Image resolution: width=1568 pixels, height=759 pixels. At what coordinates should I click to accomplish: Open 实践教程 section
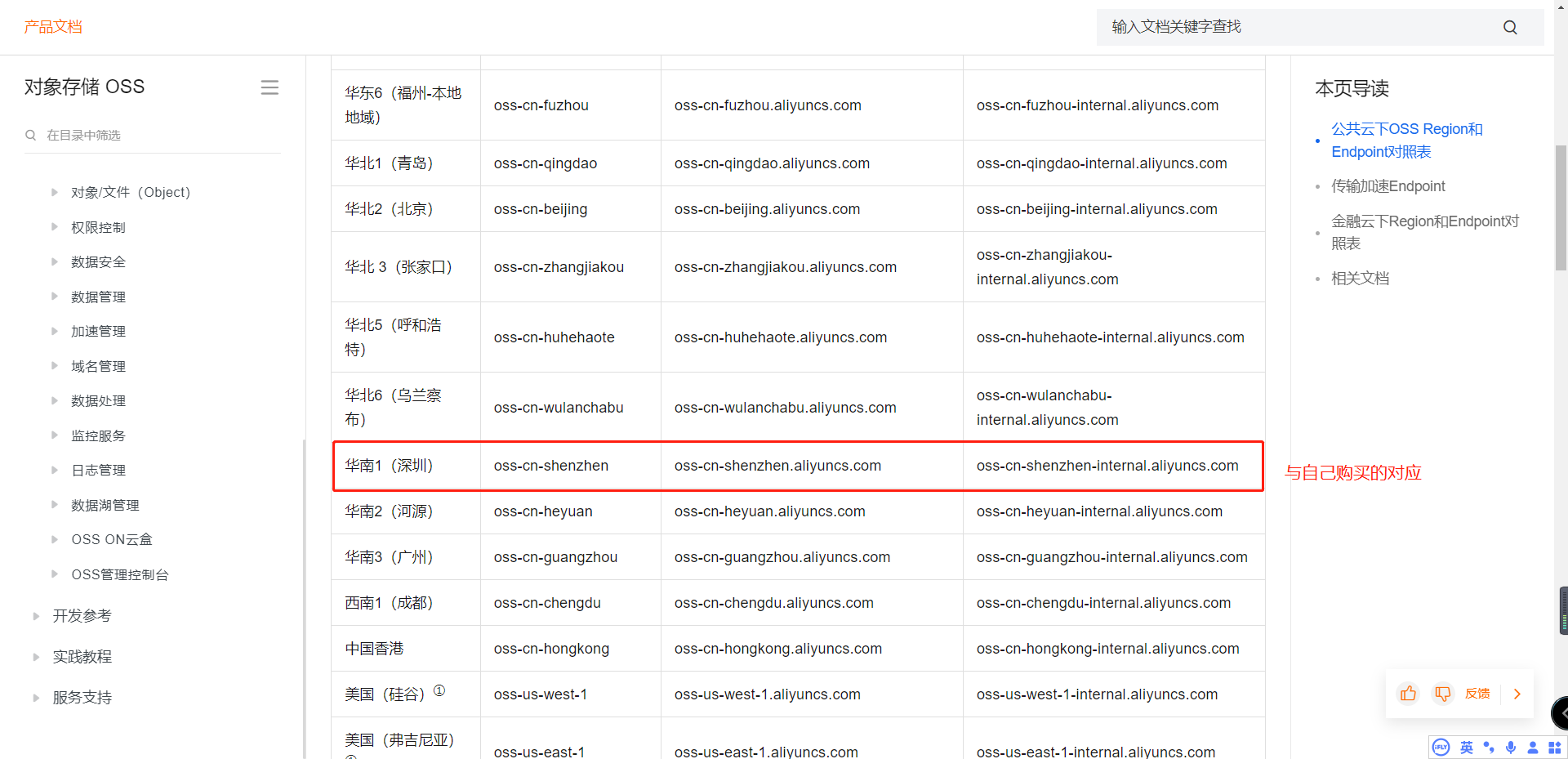click(82, 657)
